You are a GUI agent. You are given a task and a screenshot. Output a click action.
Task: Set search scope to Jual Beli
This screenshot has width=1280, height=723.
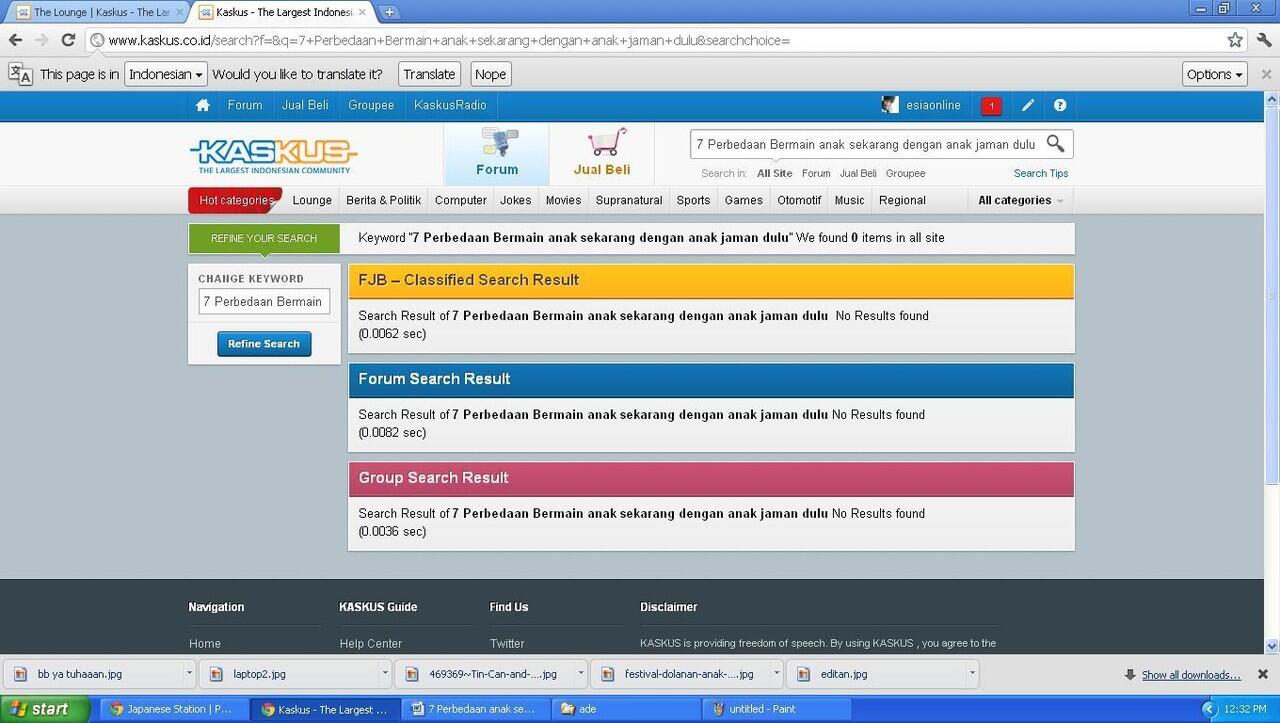858,173
